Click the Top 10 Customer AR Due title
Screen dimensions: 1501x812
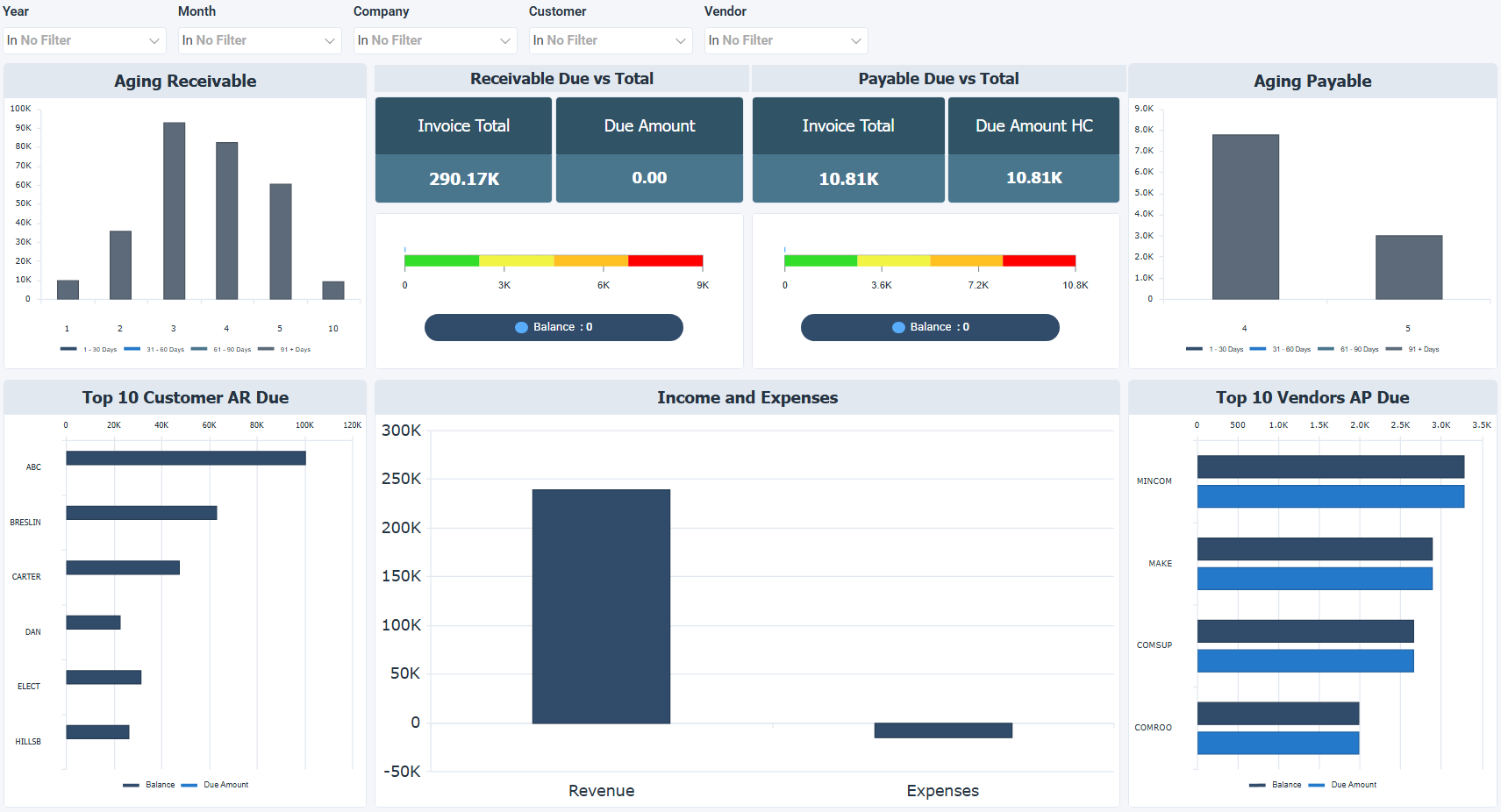185,397
